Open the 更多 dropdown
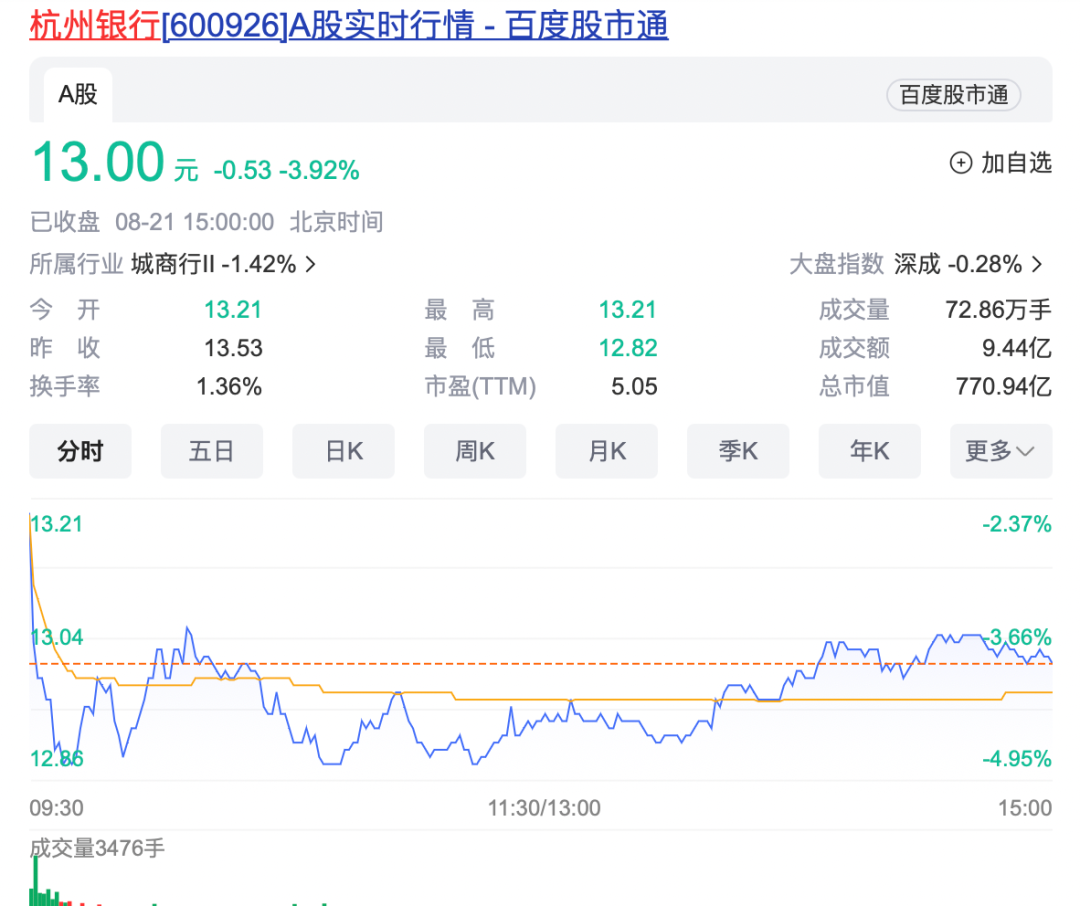This screenshot has height=906, width=1080. pos(1001,451)
